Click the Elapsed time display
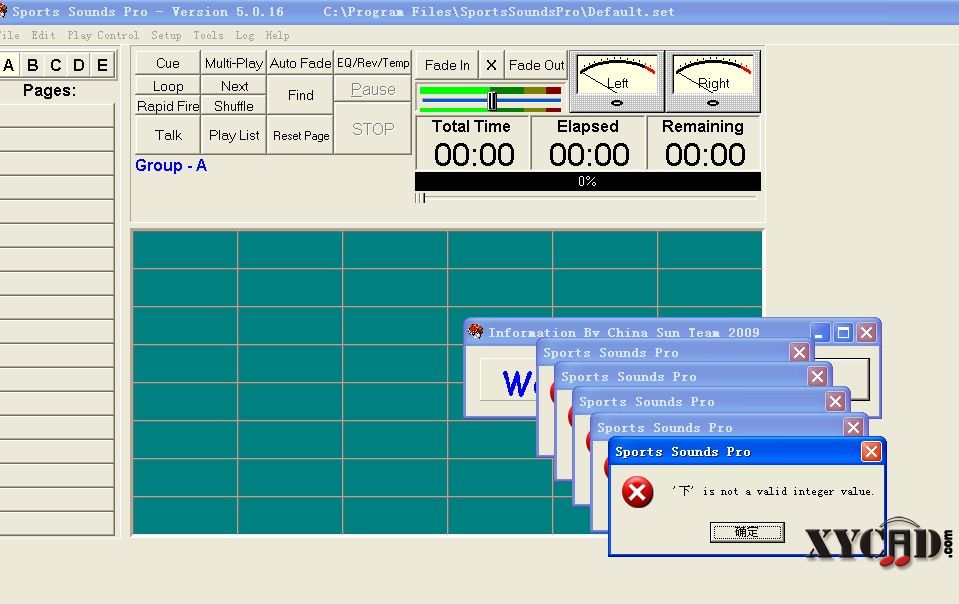959x604 pixels. pyautogui.click(x=588, y=143)
